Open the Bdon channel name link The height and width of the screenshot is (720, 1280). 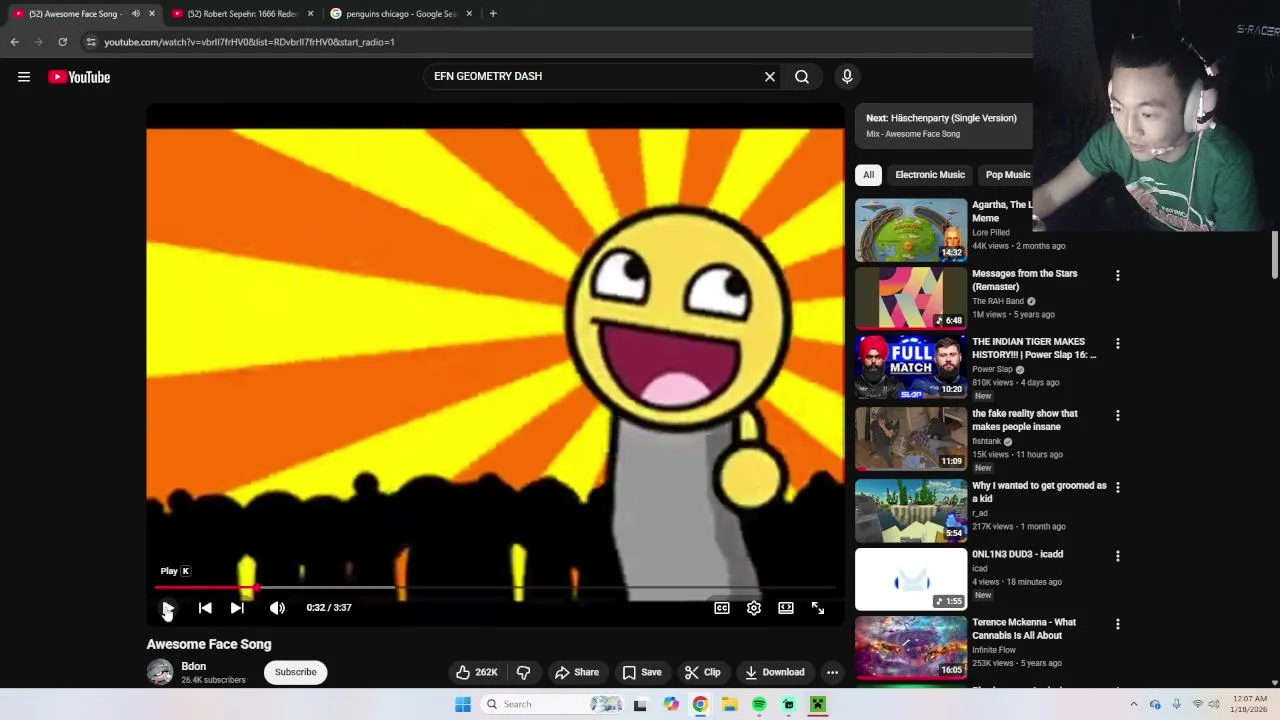(194, 666)
